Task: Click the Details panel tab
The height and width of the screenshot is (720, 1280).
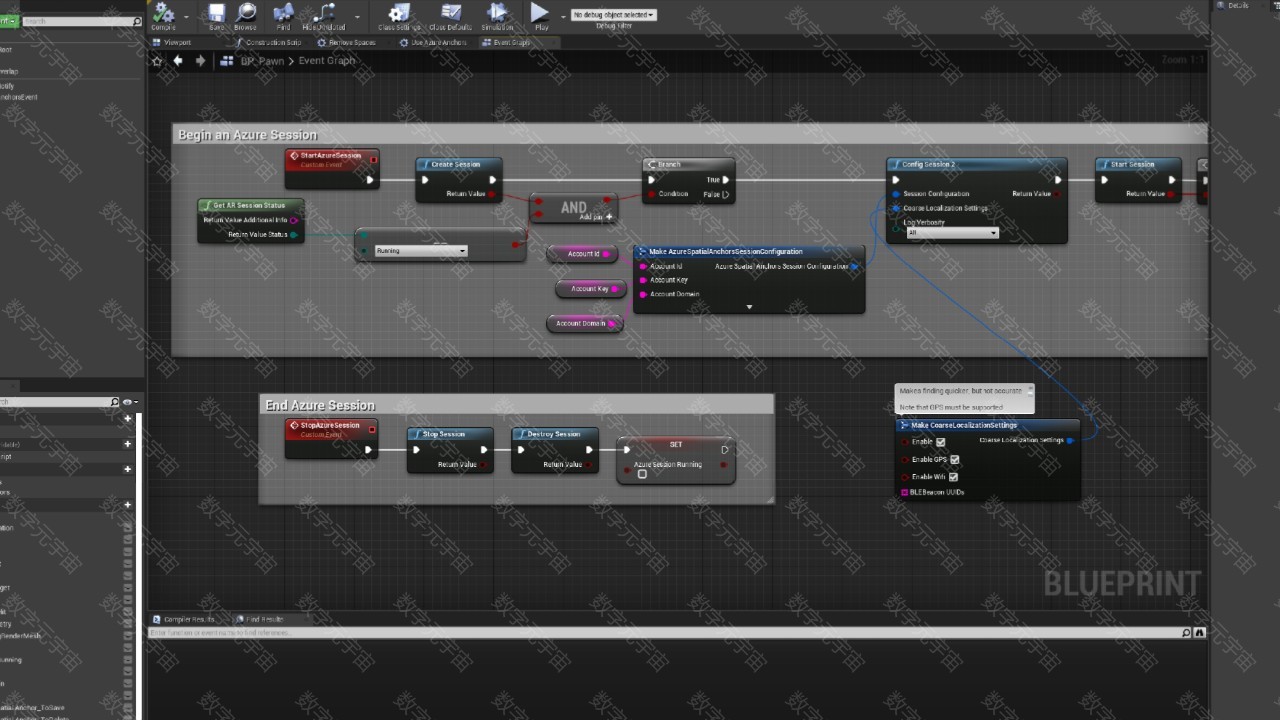Action: tap(1233, 5)
